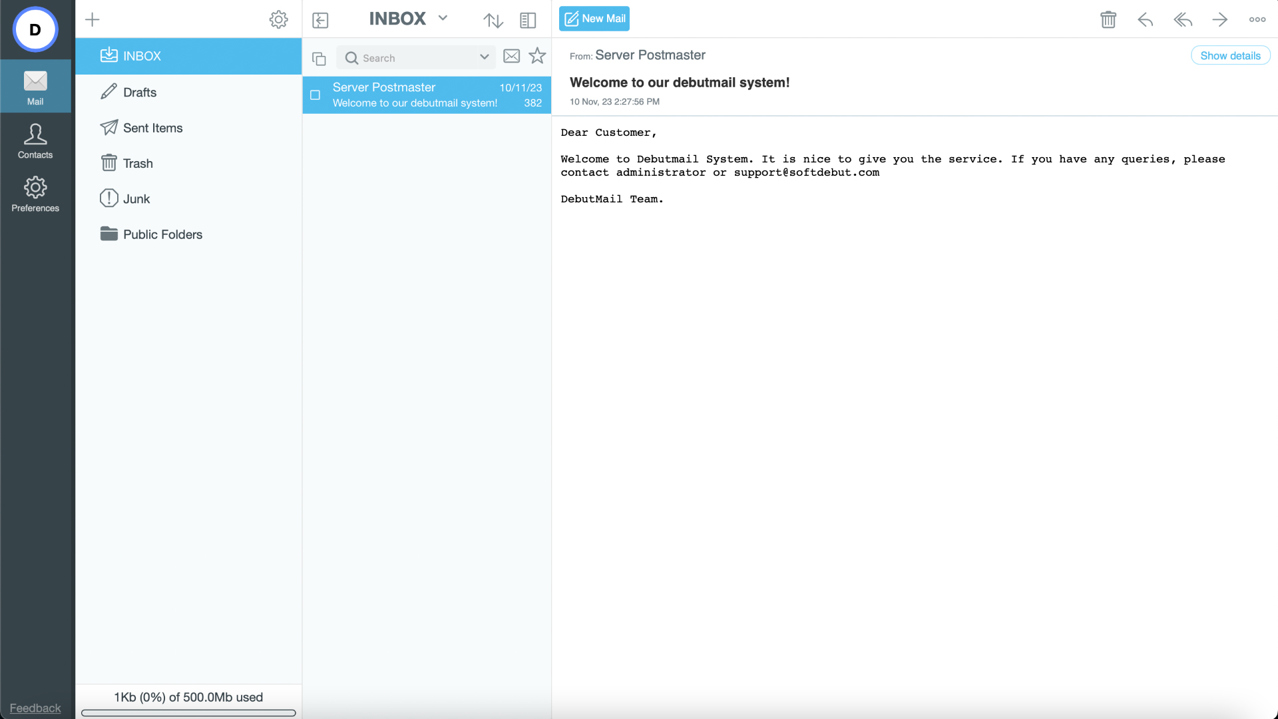Click the Reply All double-arrow icon
The width and height of the screenshot is (1278, 719).
[x=1182, y=19]
